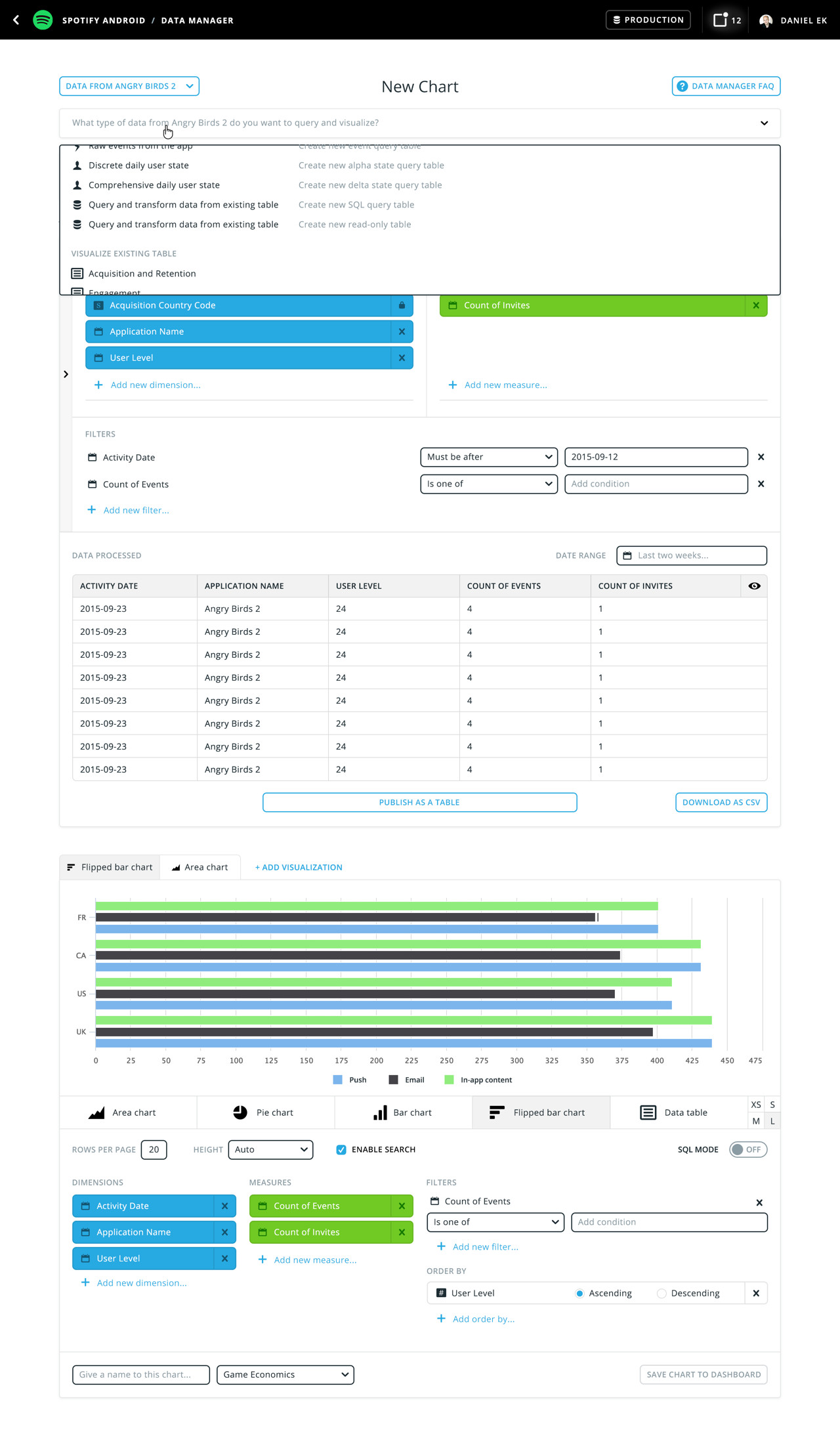Remove Application Name from bottom dimensions
This screenshot has height=1444, width=840.
point(224,1232)
